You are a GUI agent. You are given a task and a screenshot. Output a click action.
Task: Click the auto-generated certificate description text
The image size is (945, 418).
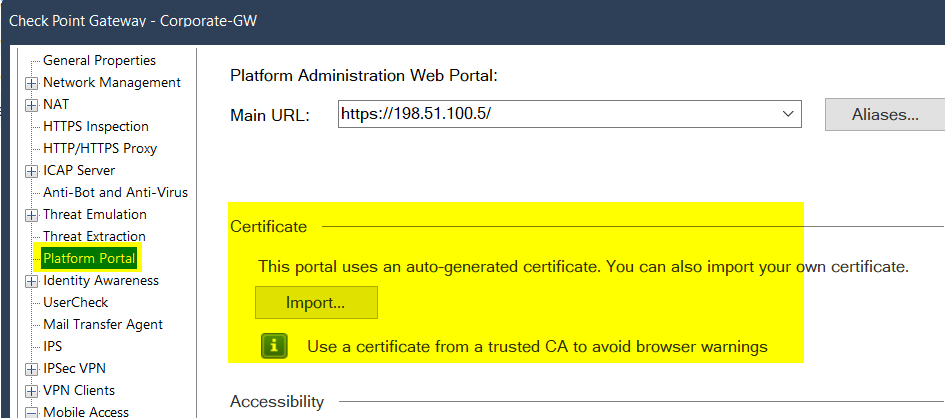583,266
